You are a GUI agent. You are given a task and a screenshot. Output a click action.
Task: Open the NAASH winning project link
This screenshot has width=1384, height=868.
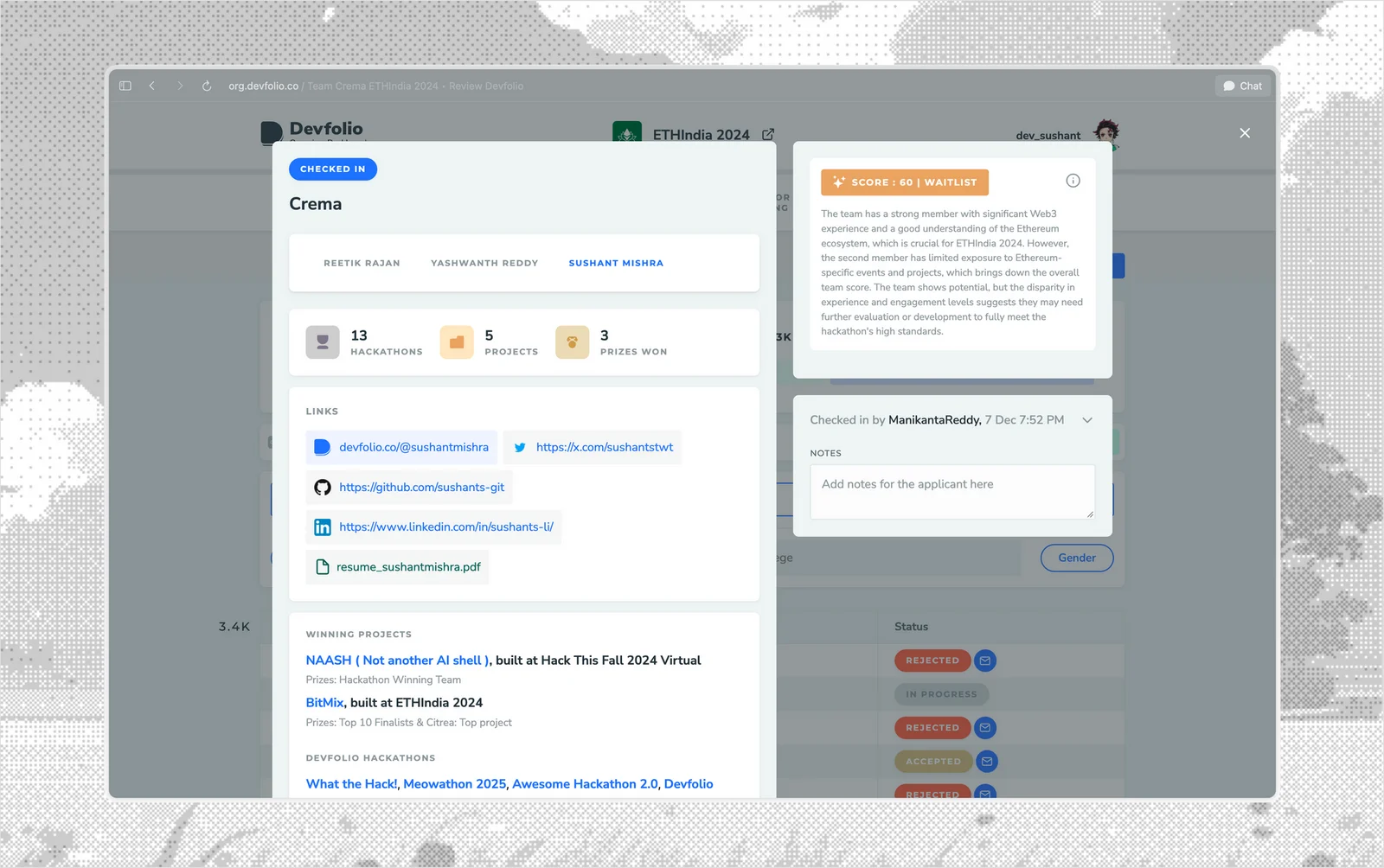(398, 661)
